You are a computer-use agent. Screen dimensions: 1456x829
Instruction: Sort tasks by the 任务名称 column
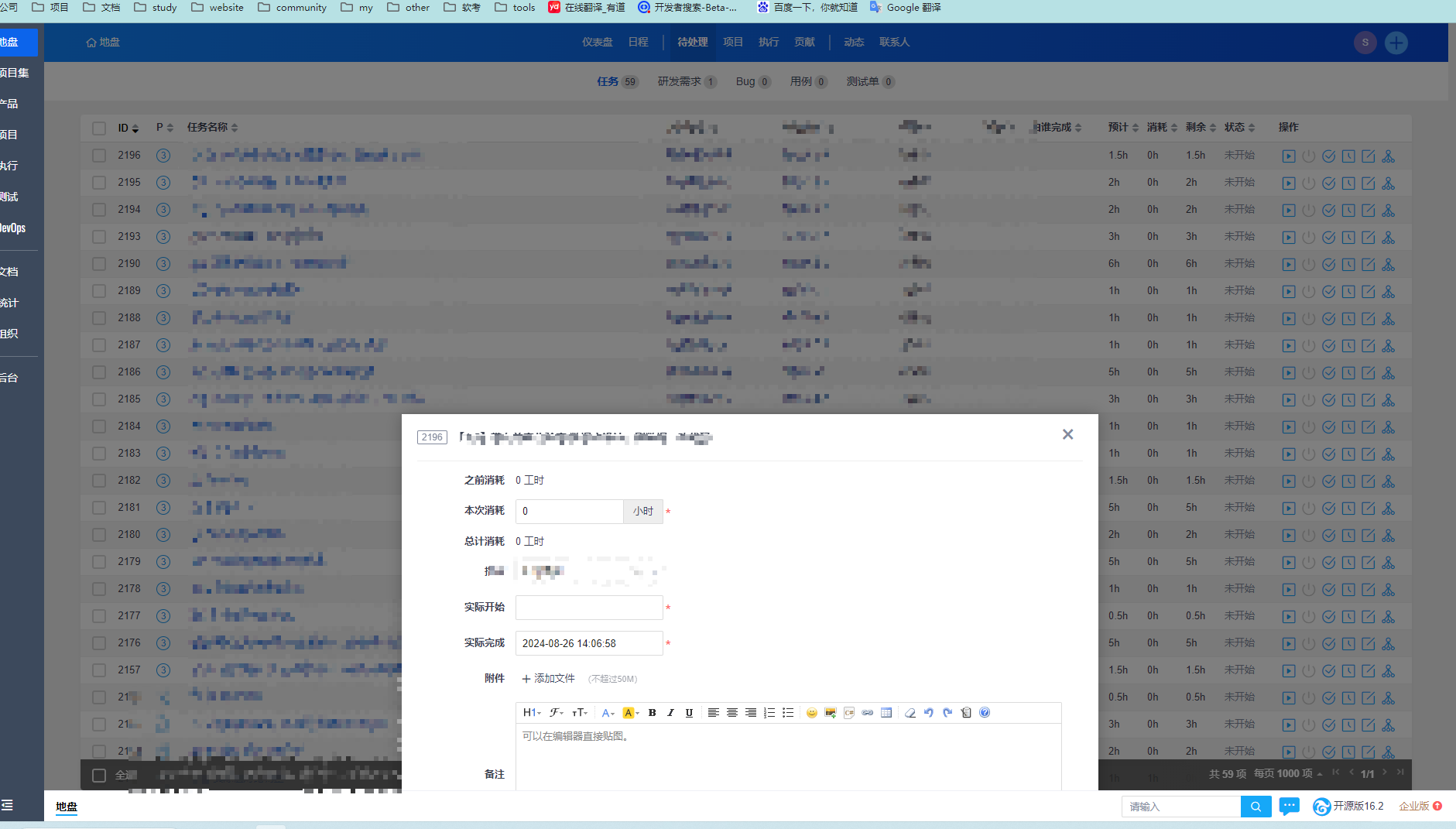[x=212, y=127]
